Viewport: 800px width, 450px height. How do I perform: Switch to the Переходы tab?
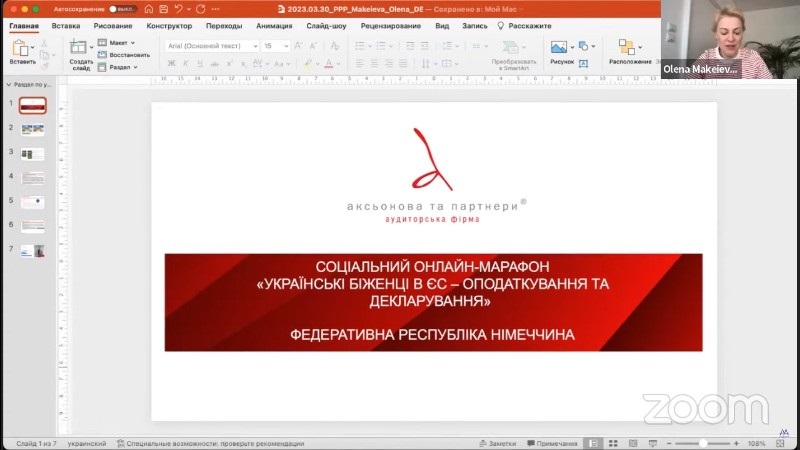pos(224,26)
